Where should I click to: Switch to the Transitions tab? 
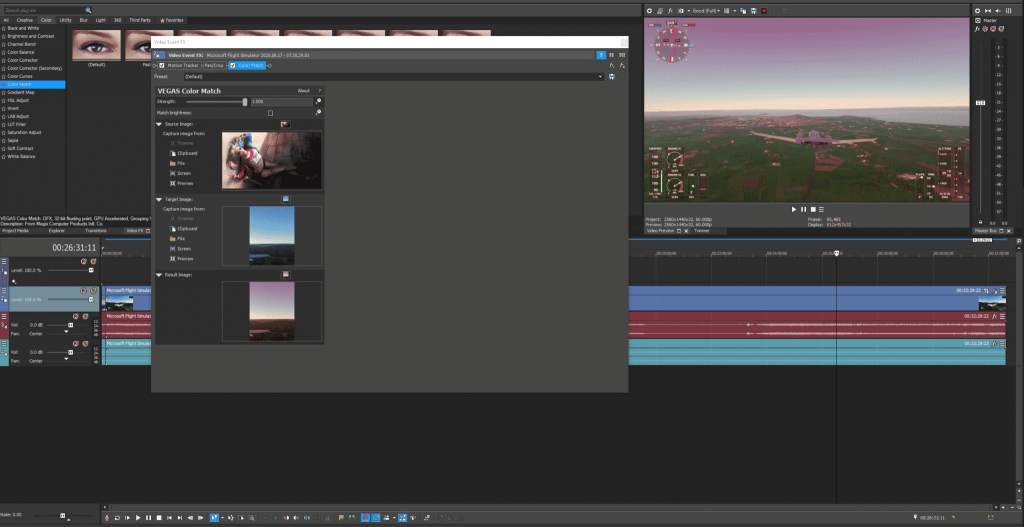[x=96, y=230]
